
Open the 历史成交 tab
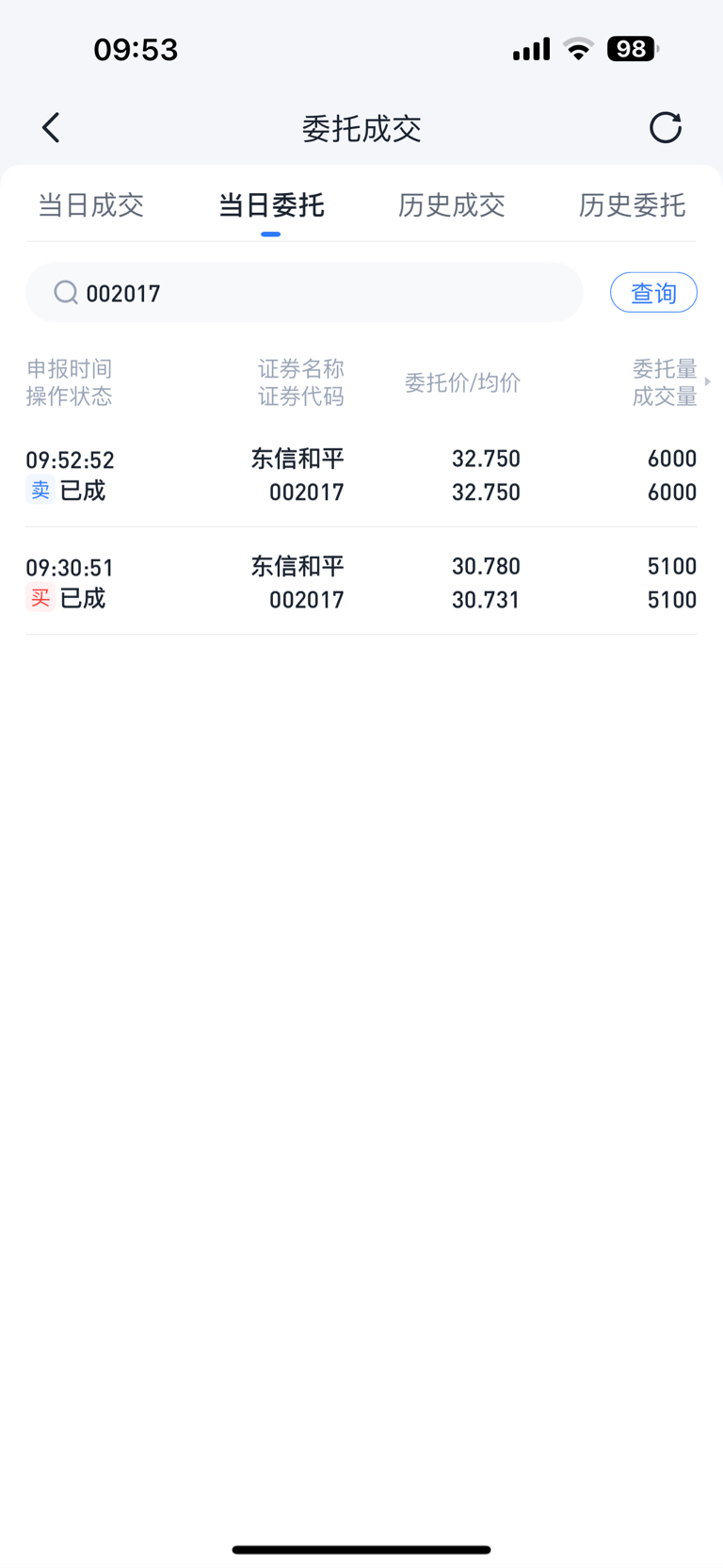tap(452, 205)
